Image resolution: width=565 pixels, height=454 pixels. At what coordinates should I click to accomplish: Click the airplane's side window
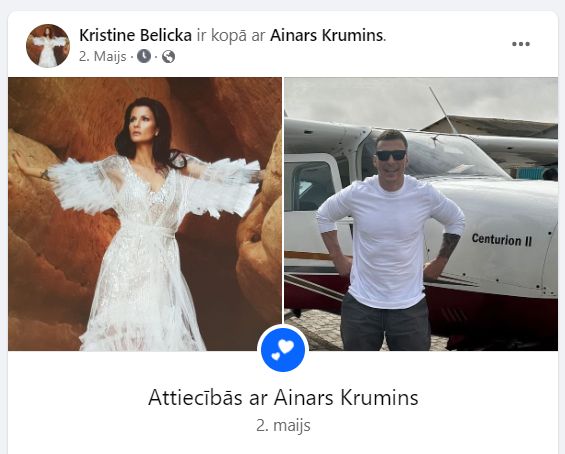[x=313, y=185]
